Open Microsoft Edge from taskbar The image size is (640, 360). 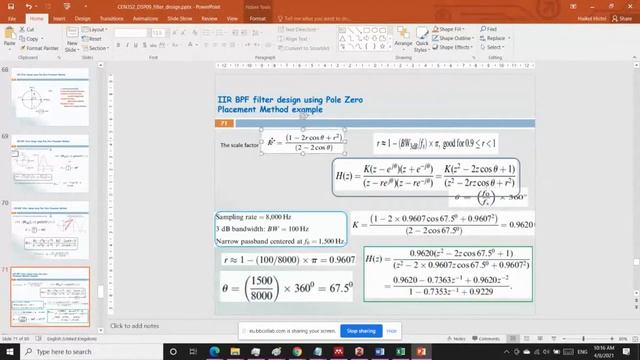pyautogui.click(x=214, y=351)
